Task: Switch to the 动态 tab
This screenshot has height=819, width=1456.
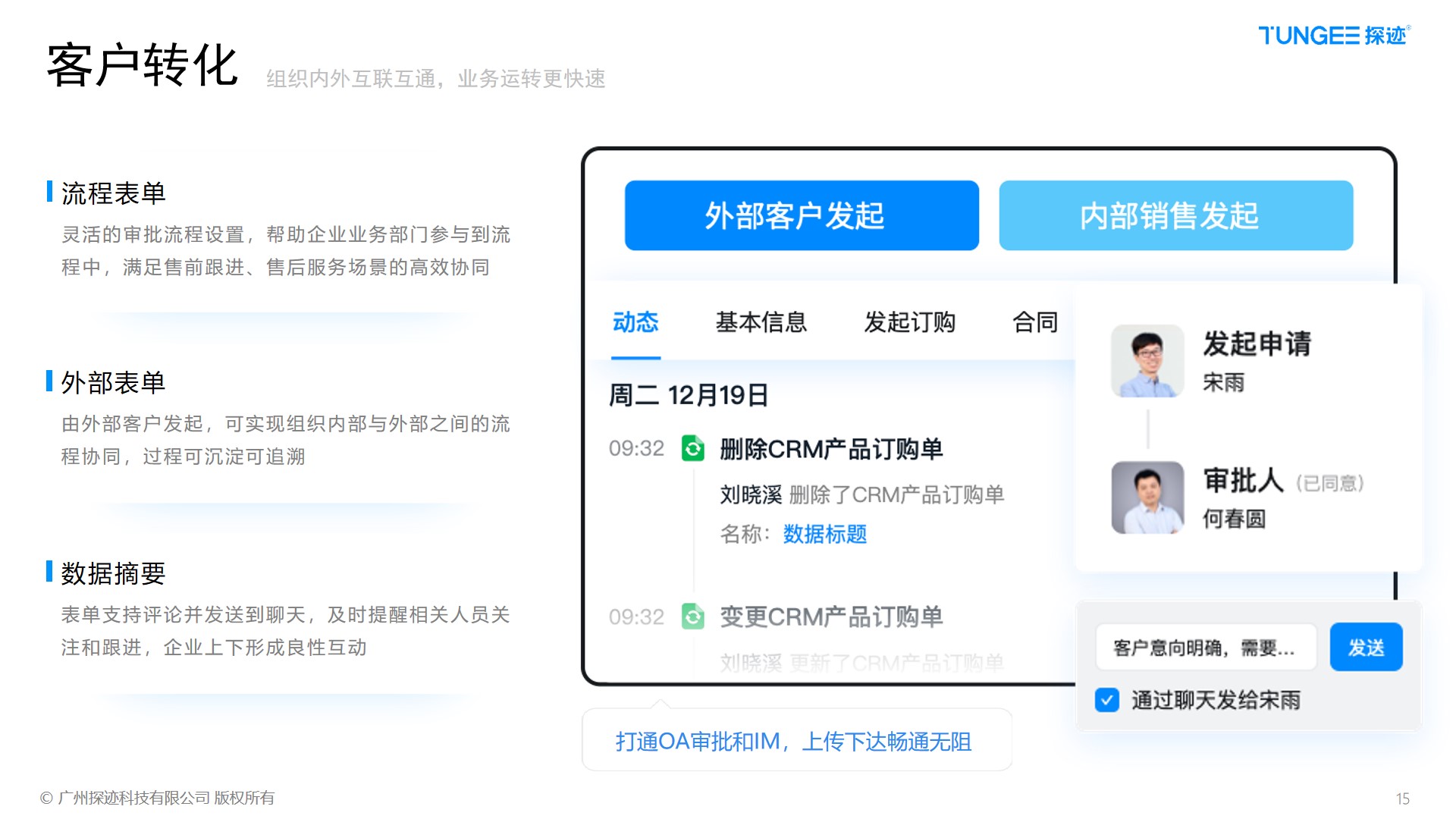Action: pos(635,322)
